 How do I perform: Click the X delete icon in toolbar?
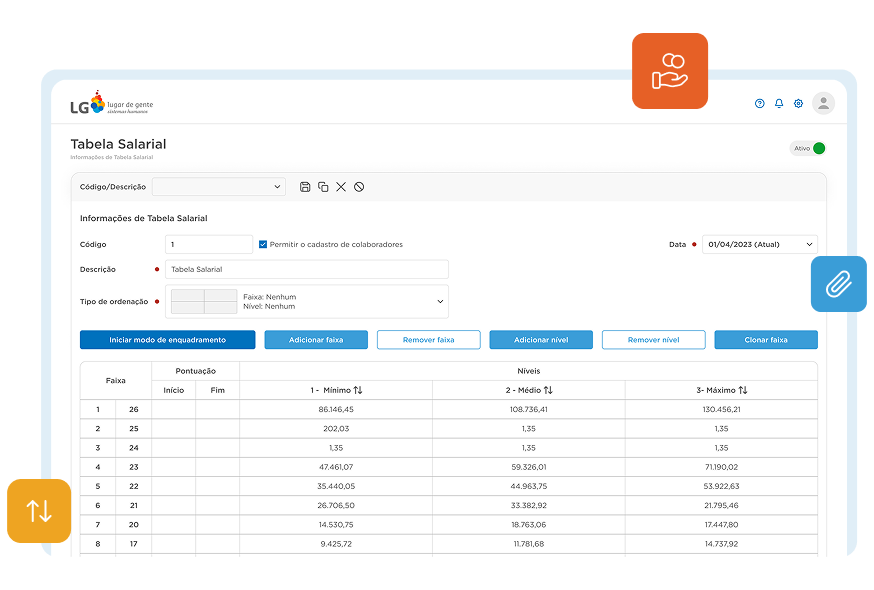341,187
